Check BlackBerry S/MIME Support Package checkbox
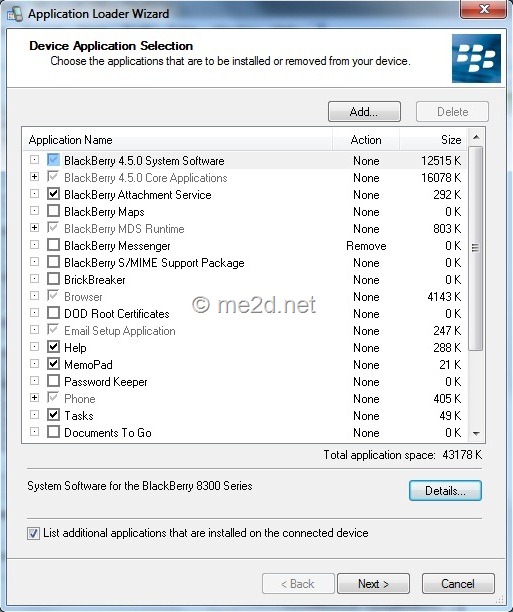This screenshot has width=513, height=612. point(53,262)
